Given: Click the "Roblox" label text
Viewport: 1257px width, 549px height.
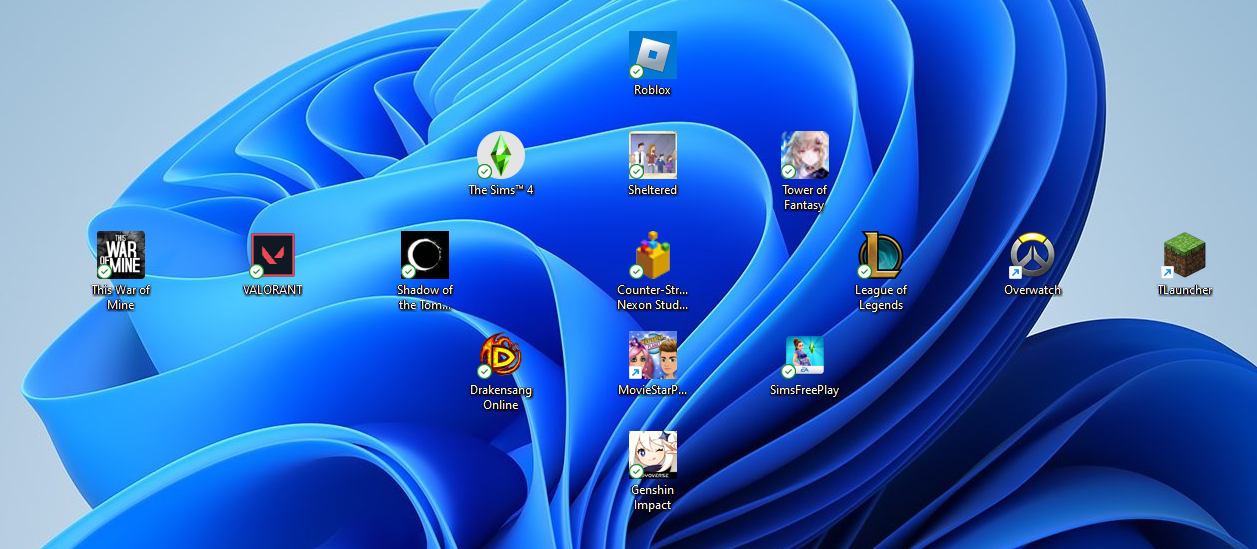Looking at the screenshot, I should (x=653, y=90).
